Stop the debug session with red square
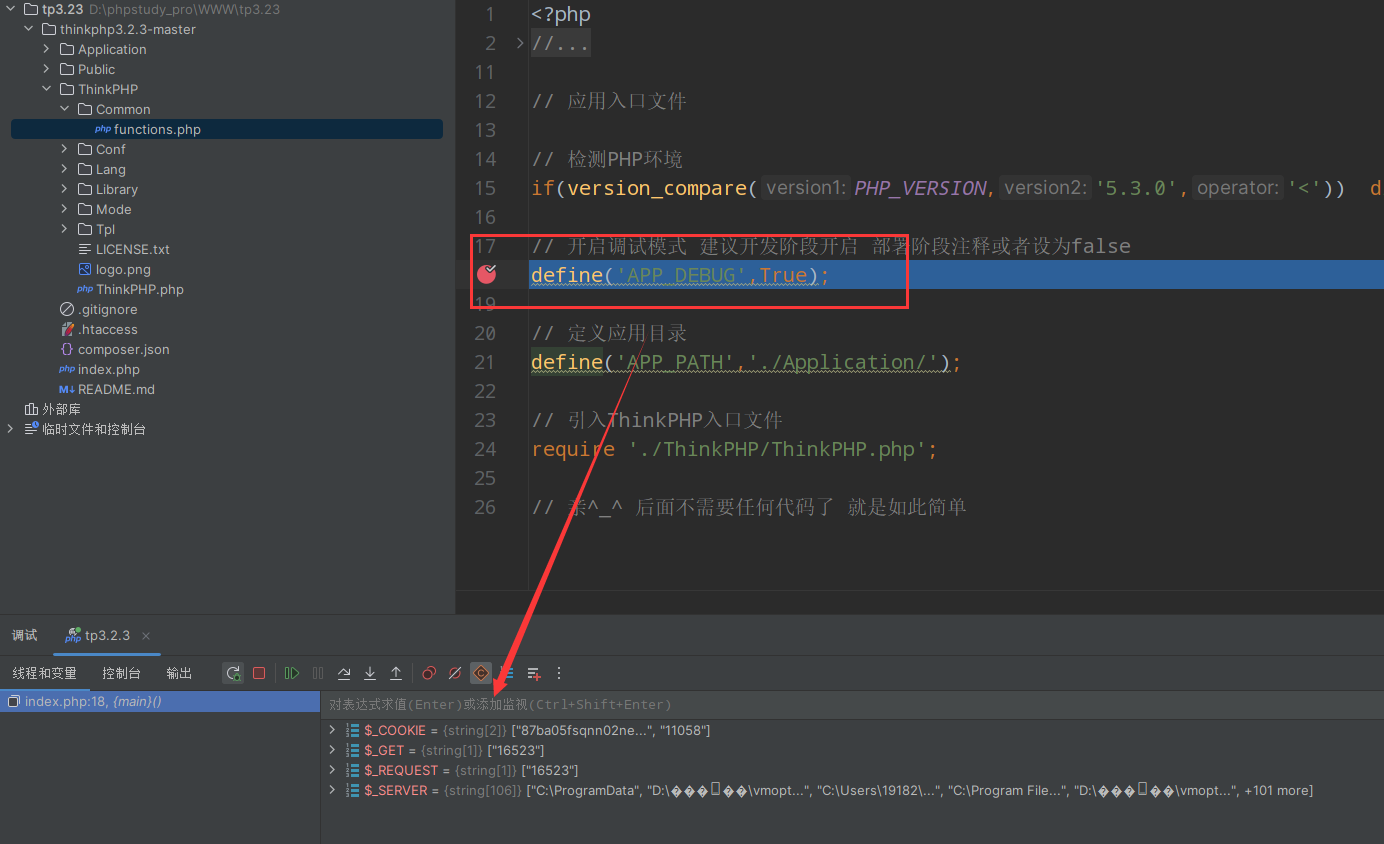 tap(259, 673)
